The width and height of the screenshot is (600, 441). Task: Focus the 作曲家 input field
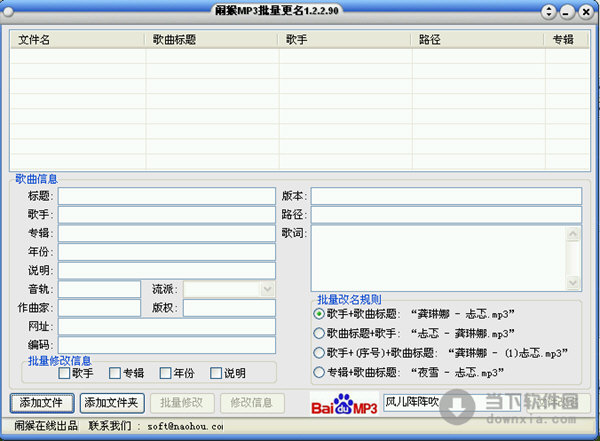[x=99, y=308]
